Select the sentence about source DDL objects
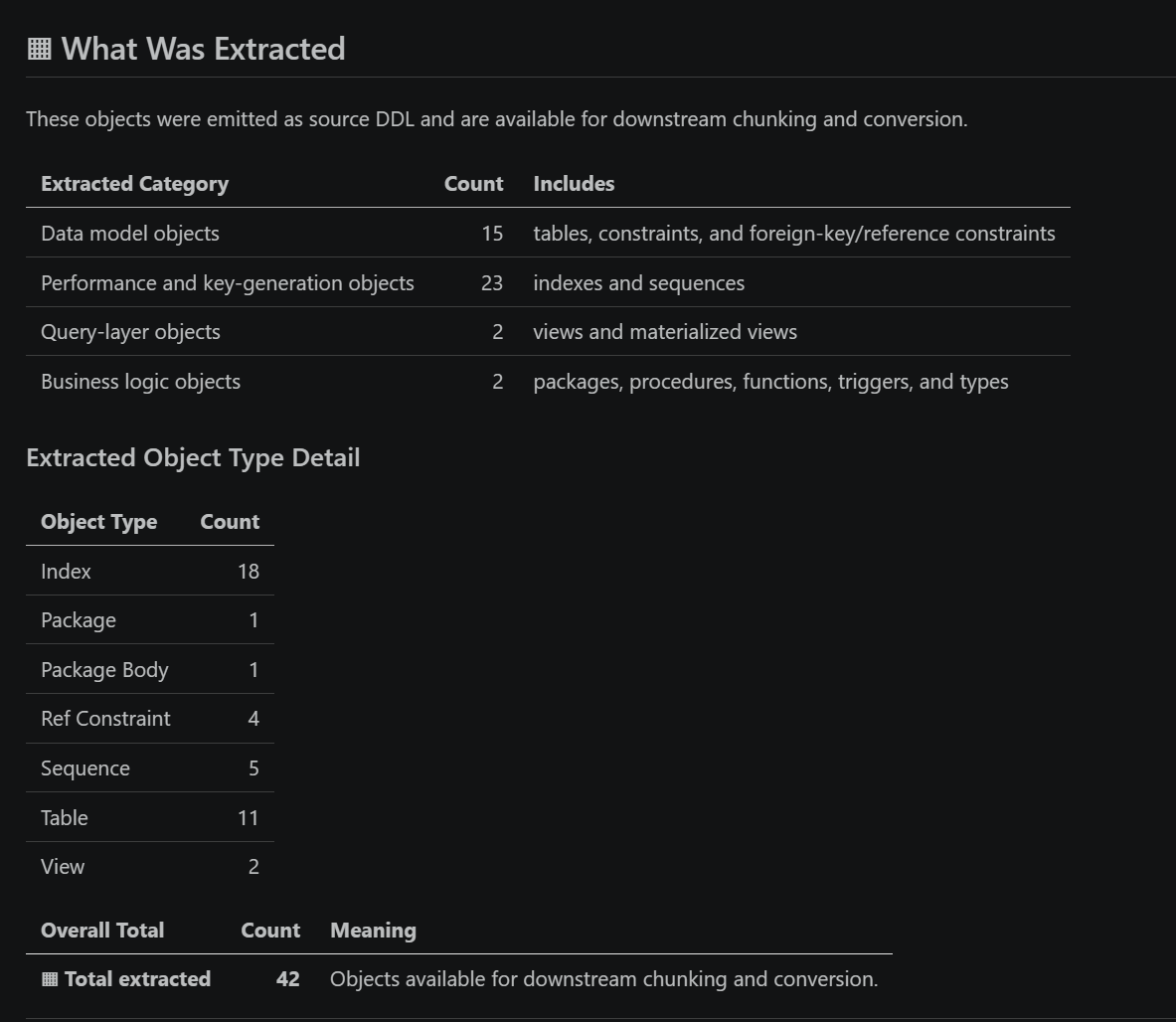Image resolution: width=1176 pixels, height=1022 pixels. 496,119
